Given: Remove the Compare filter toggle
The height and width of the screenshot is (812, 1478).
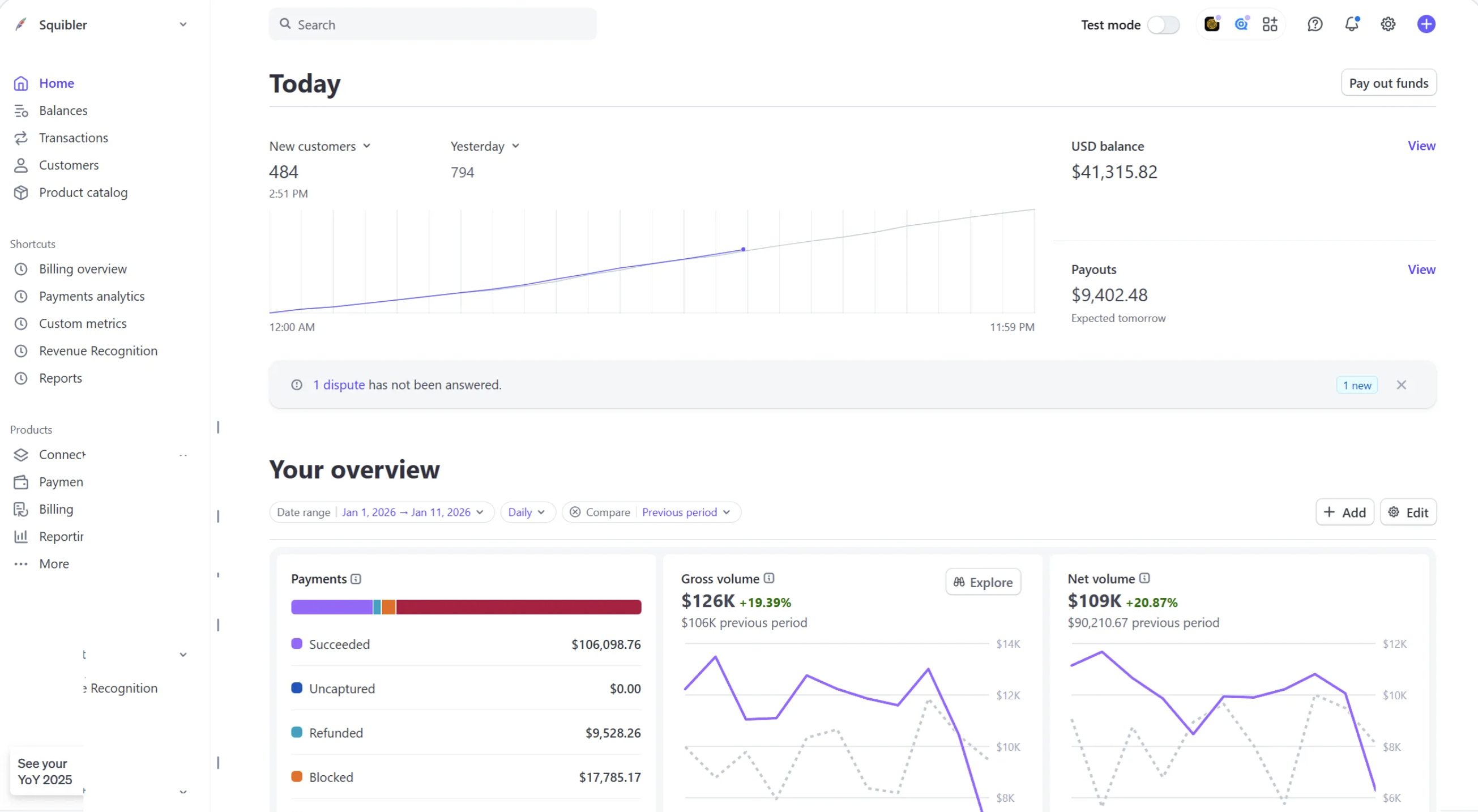Looking at the screenshot, I should coord(575,512).
